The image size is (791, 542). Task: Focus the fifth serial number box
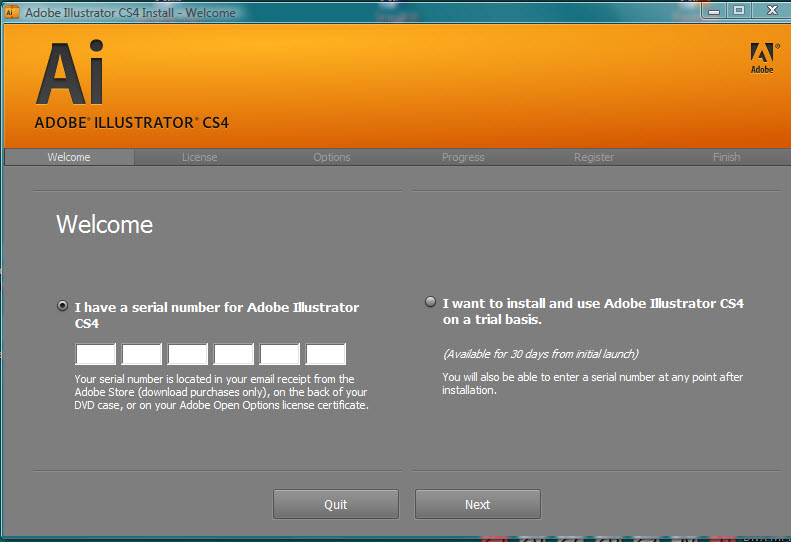tap(280, 354)
